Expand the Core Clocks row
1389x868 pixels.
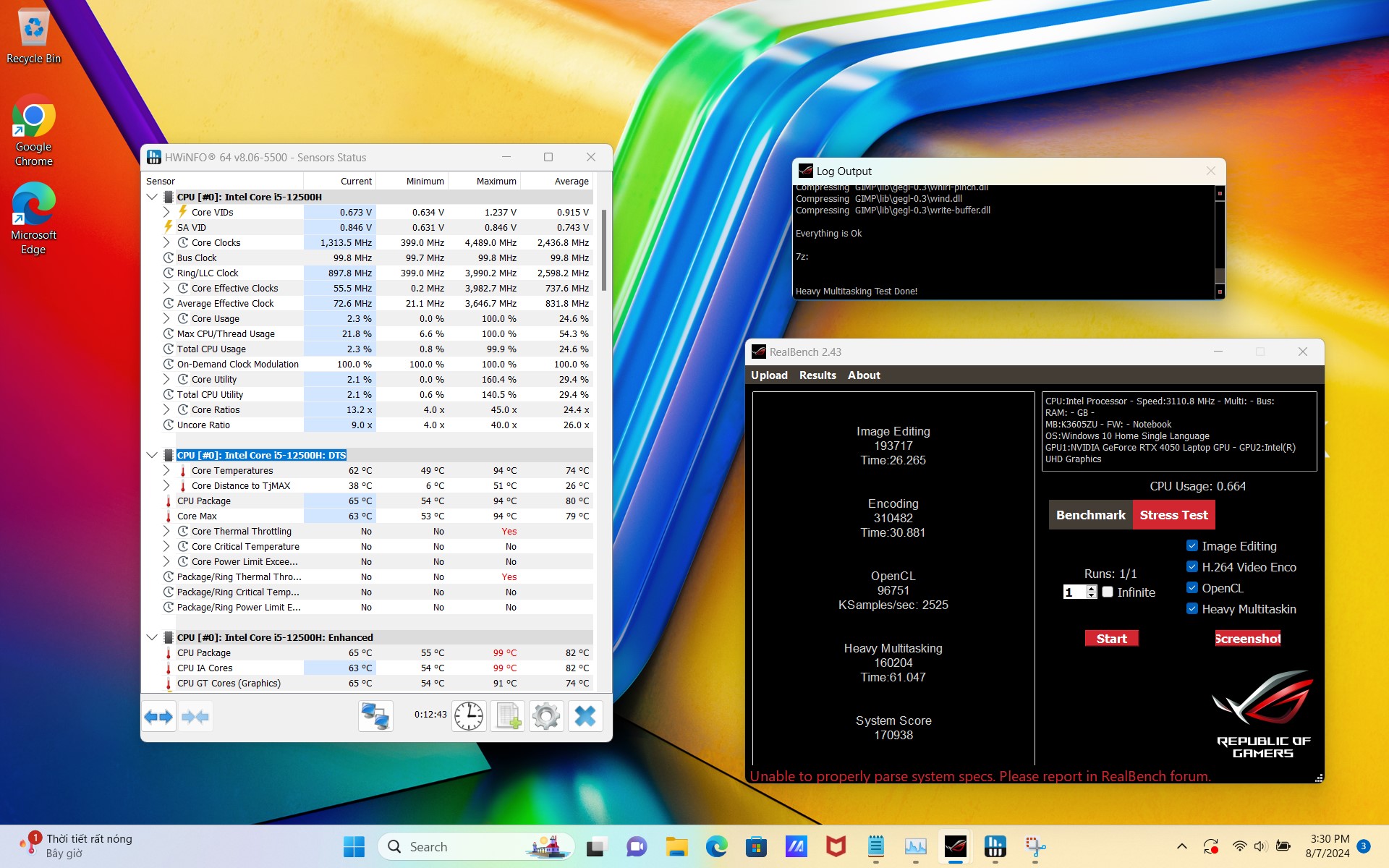(x=166, y=242)
